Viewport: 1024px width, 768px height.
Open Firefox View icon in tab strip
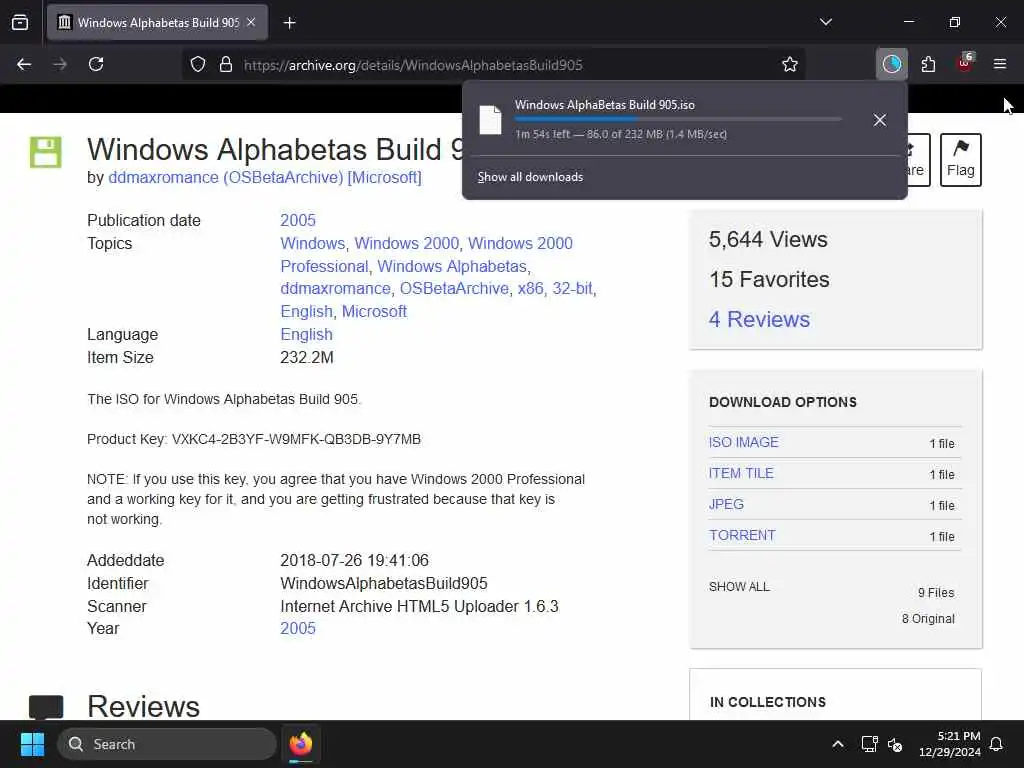[20, 22]
